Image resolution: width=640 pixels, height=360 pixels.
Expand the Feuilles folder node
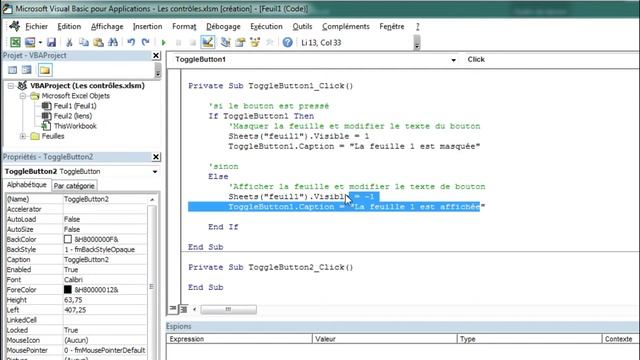[x=23, y=136]
